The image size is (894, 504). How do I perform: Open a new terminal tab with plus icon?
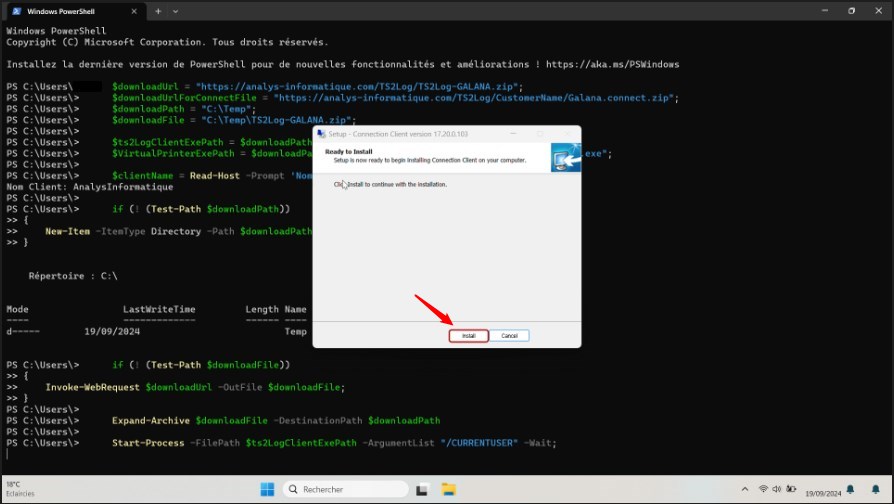pyautogui.click(x=158, y=10)
